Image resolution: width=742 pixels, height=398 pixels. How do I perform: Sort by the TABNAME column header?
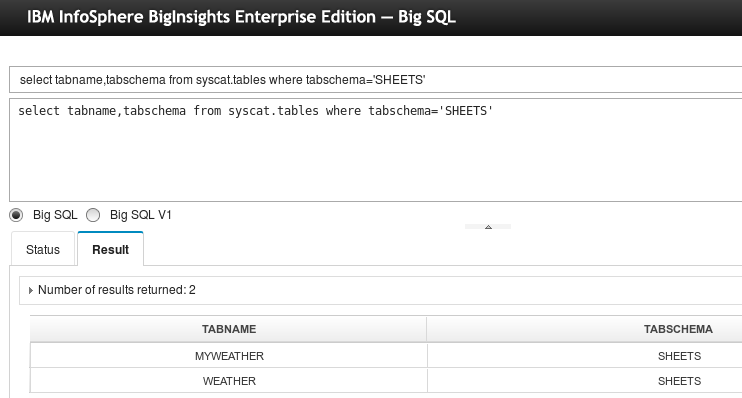coord(229,329)
